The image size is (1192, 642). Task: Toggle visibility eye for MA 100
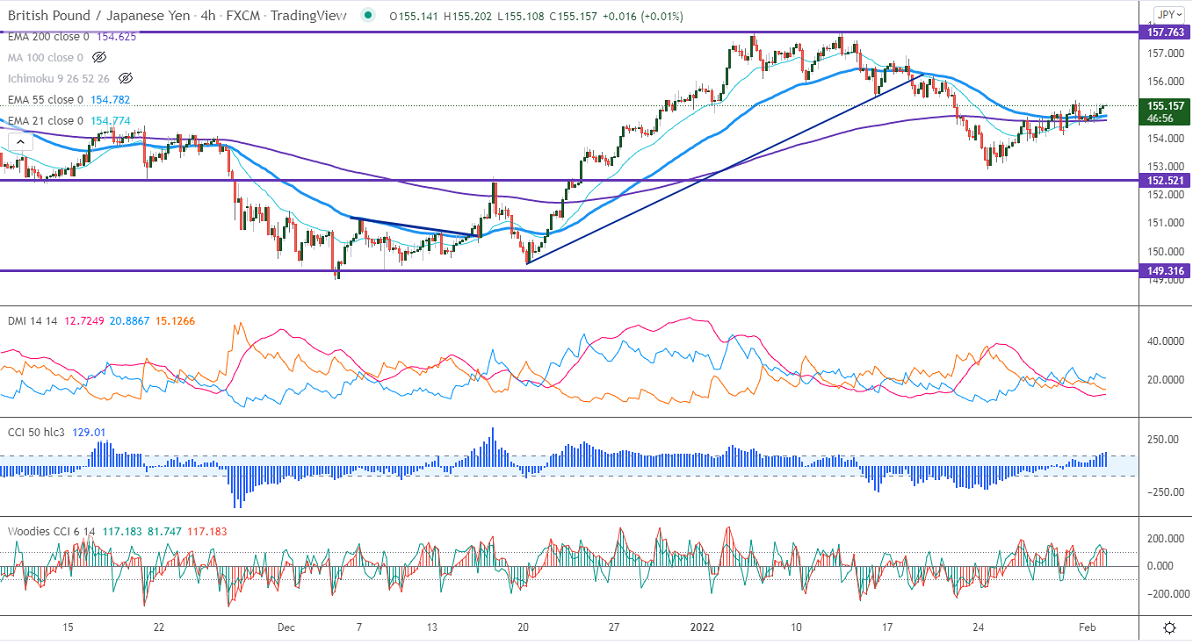99,57
